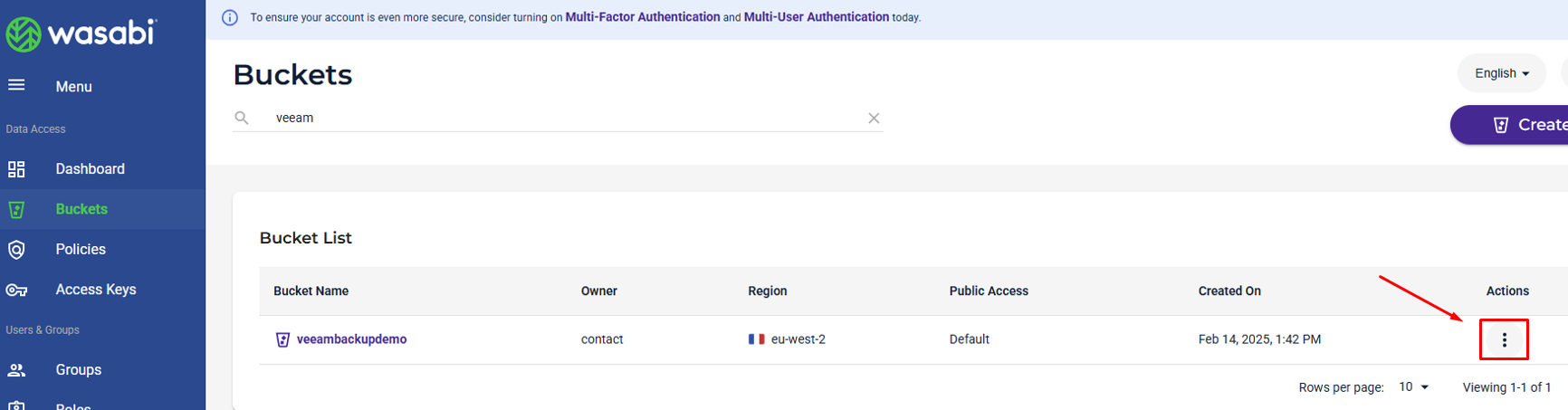Sort by Created On column header

click(x=1229, y=291)
